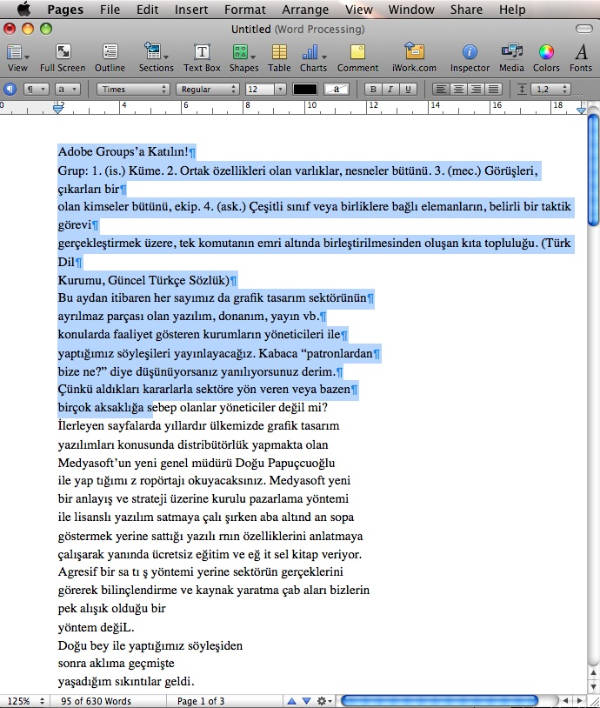Click the left indent marker on ruler
This screenshot has width=600, height=708.
(x=58, y=108)
